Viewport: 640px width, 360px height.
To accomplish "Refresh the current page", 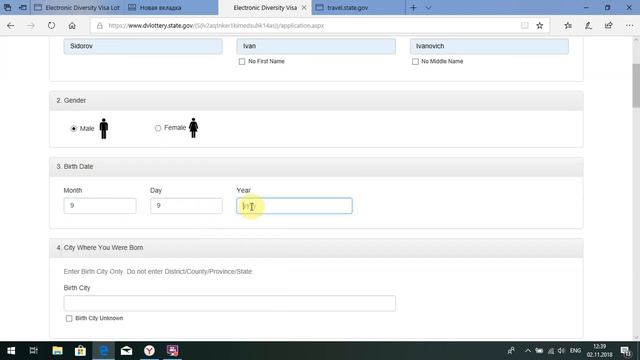I will (51, 26).
